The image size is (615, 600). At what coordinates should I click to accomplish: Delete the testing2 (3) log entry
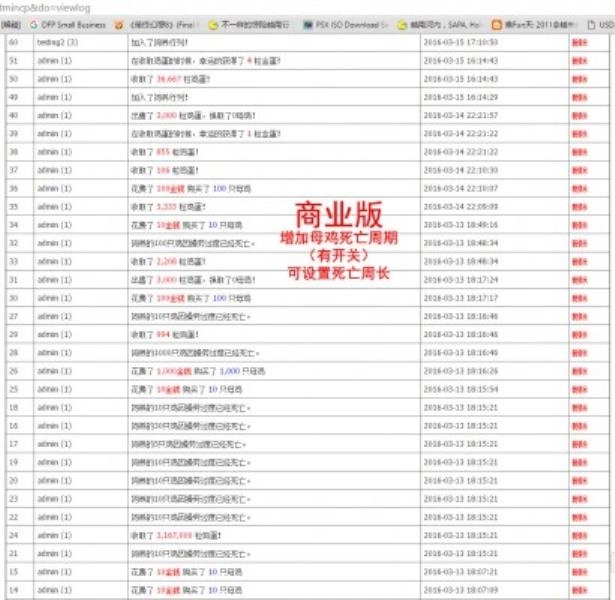coord(579,43)
